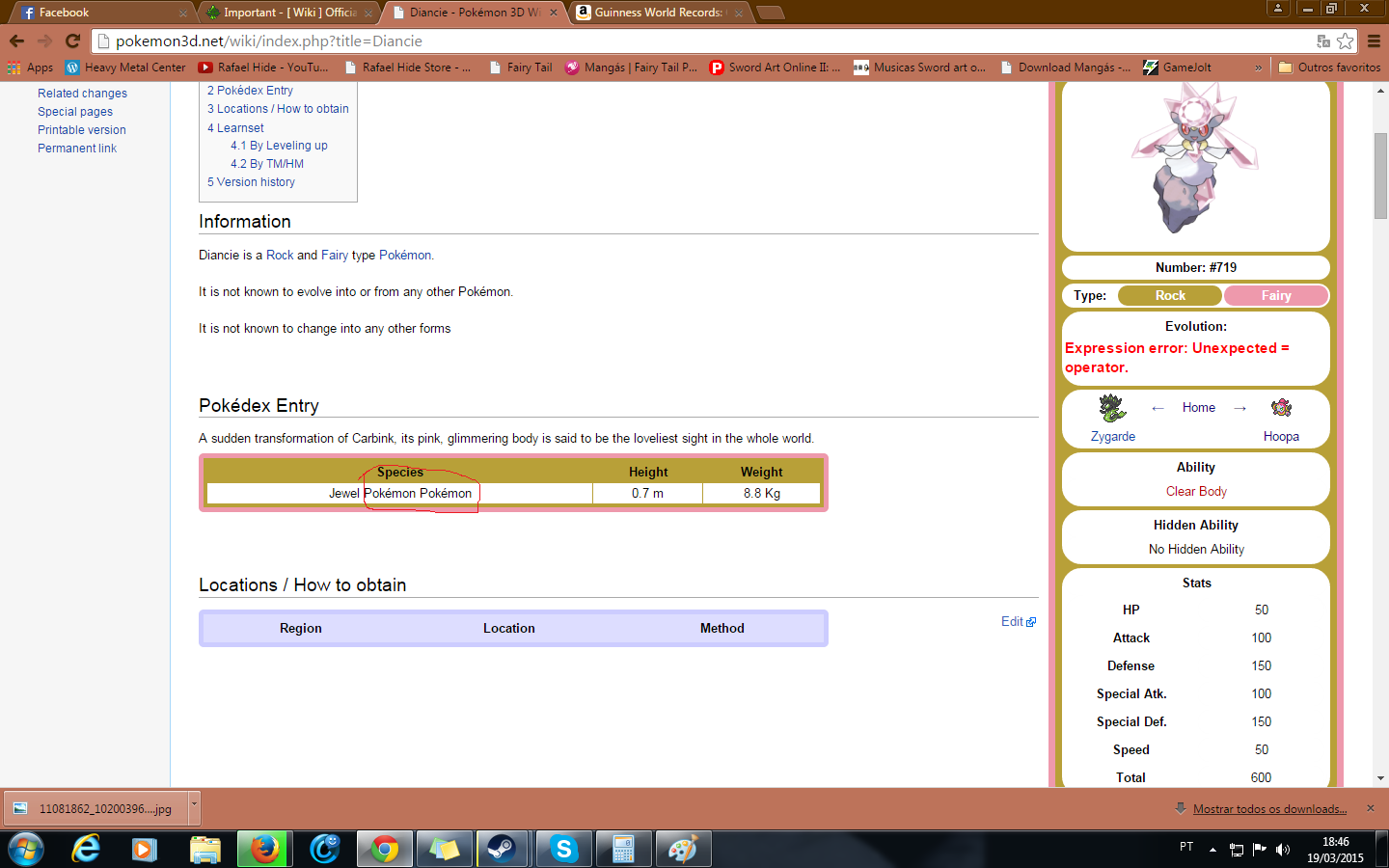Click the address bar URL field
Image resolution: width=1389 pixels, height=868 pixels.
pos(709,41)
